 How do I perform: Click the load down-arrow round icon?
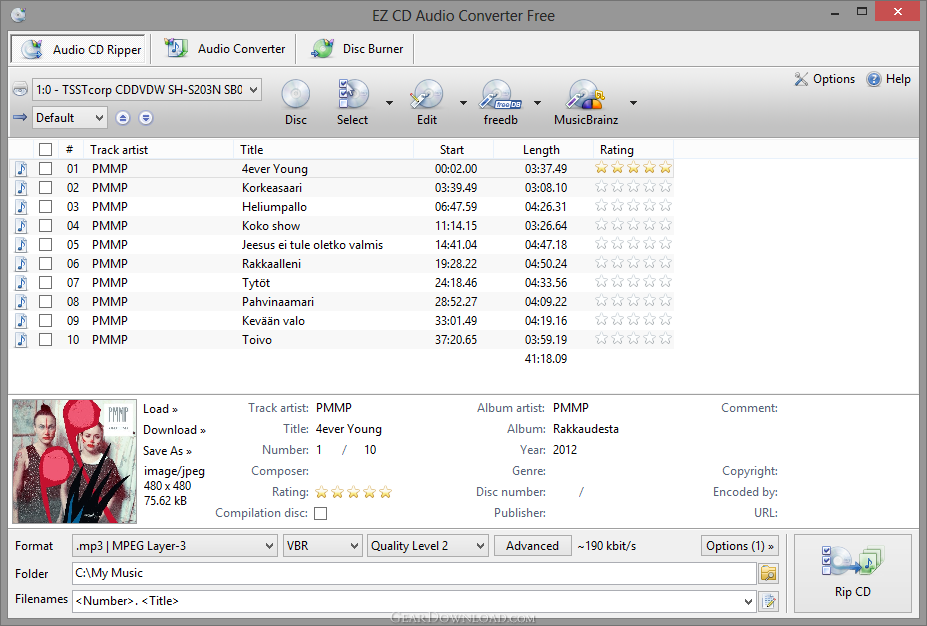(x=145, y=118)
